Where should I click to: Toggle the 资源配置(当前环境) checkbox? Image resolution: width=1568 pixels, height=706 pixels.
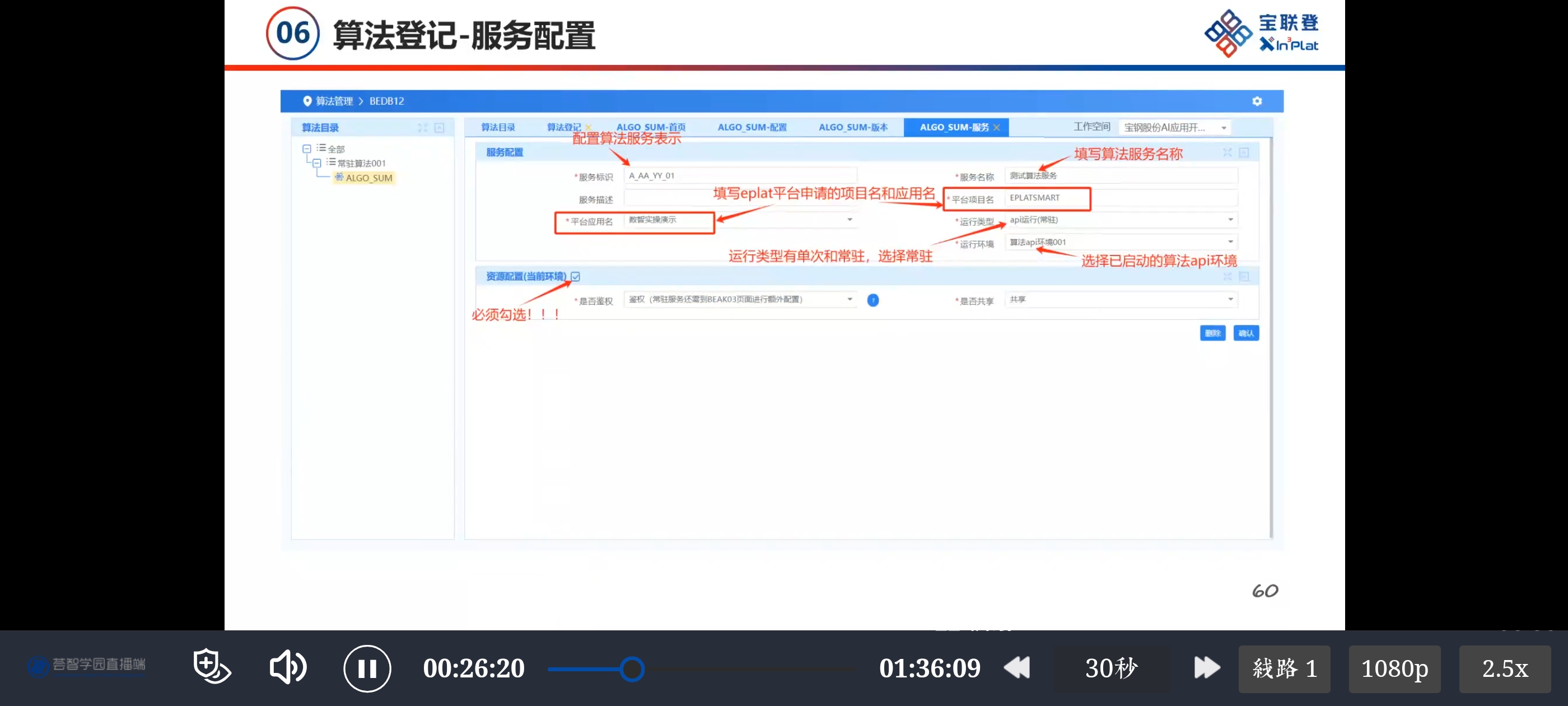(575, 277)
